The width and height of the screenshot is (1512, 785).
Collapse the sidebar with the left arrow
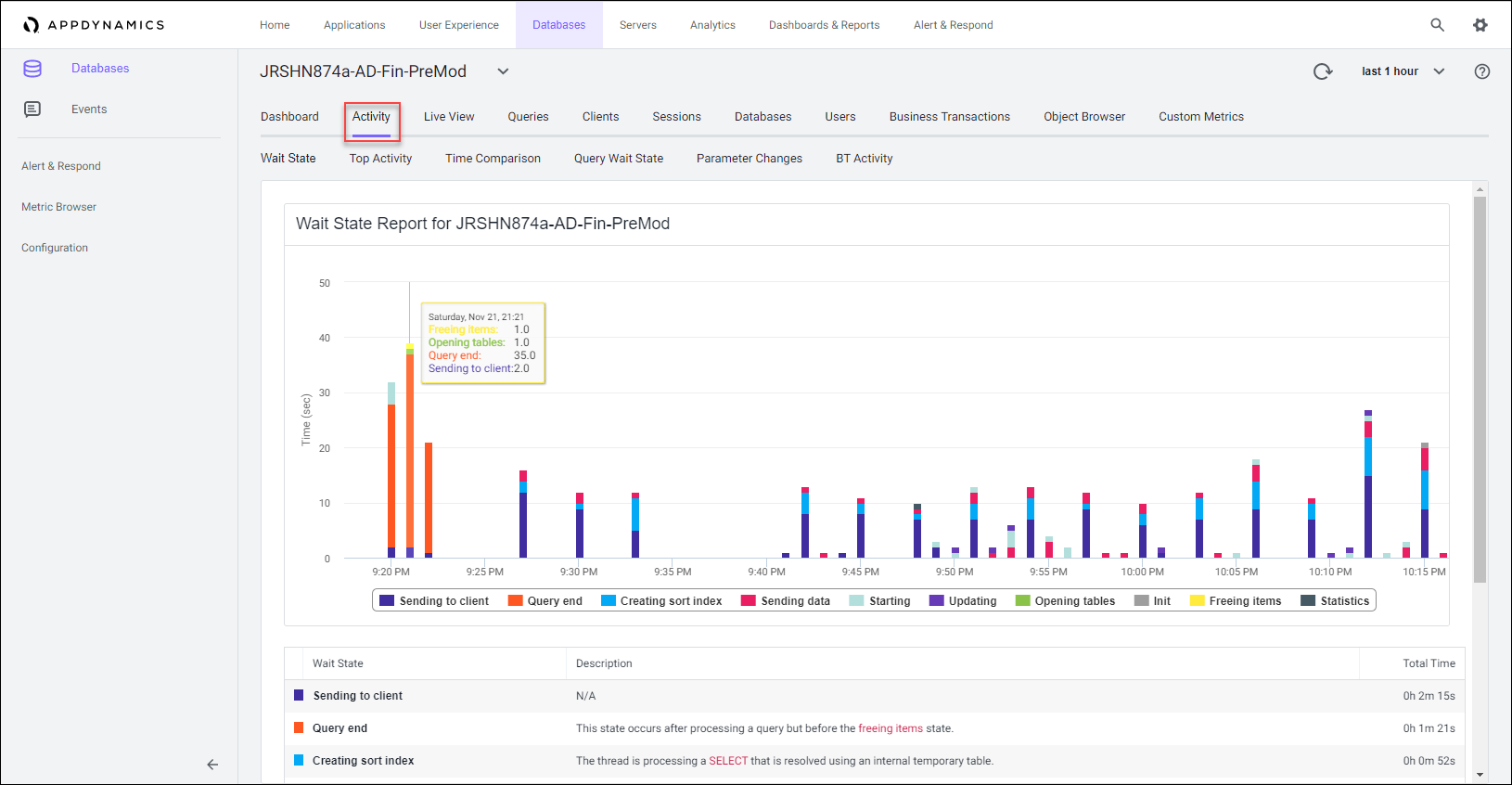(x=212, y=765)
